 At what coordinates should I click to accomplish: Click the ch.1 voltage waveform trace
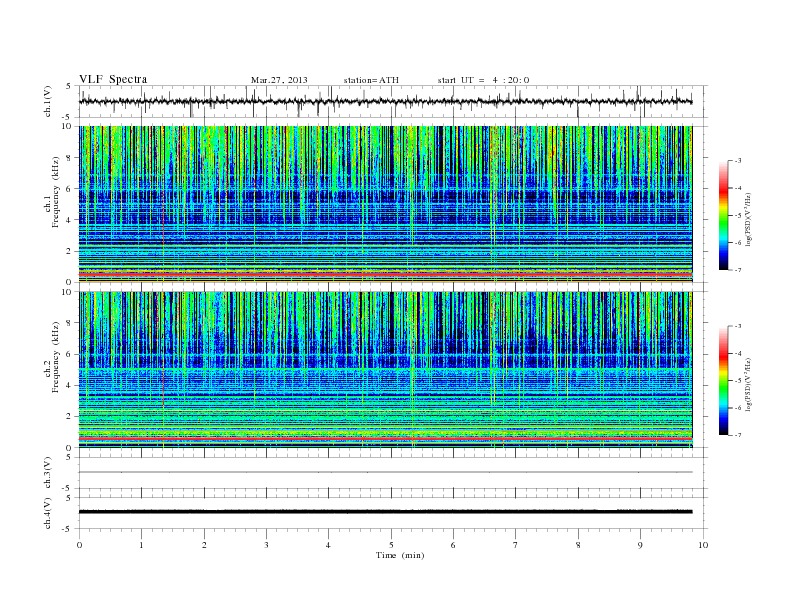click(385, 101)
